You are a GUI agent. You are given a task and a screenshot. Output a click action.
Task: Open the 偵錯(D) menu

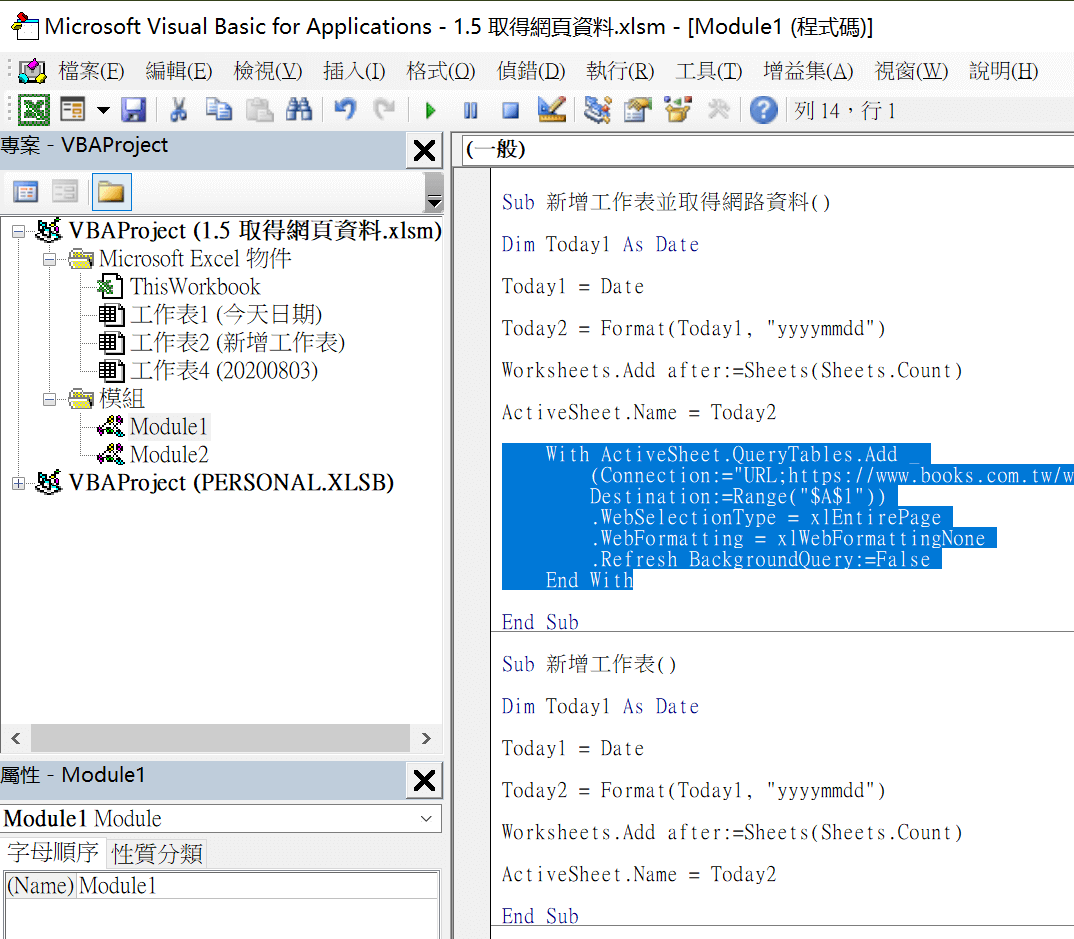click(531, 71)
